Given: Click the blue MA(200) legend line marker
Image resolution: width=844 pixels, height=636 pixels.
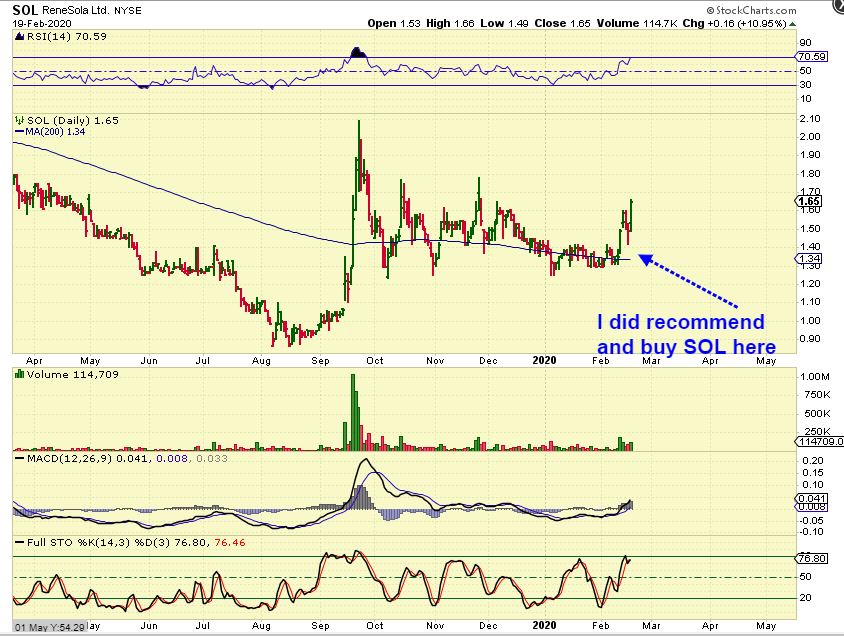Looking at the screenshot, I should (19, 132).
